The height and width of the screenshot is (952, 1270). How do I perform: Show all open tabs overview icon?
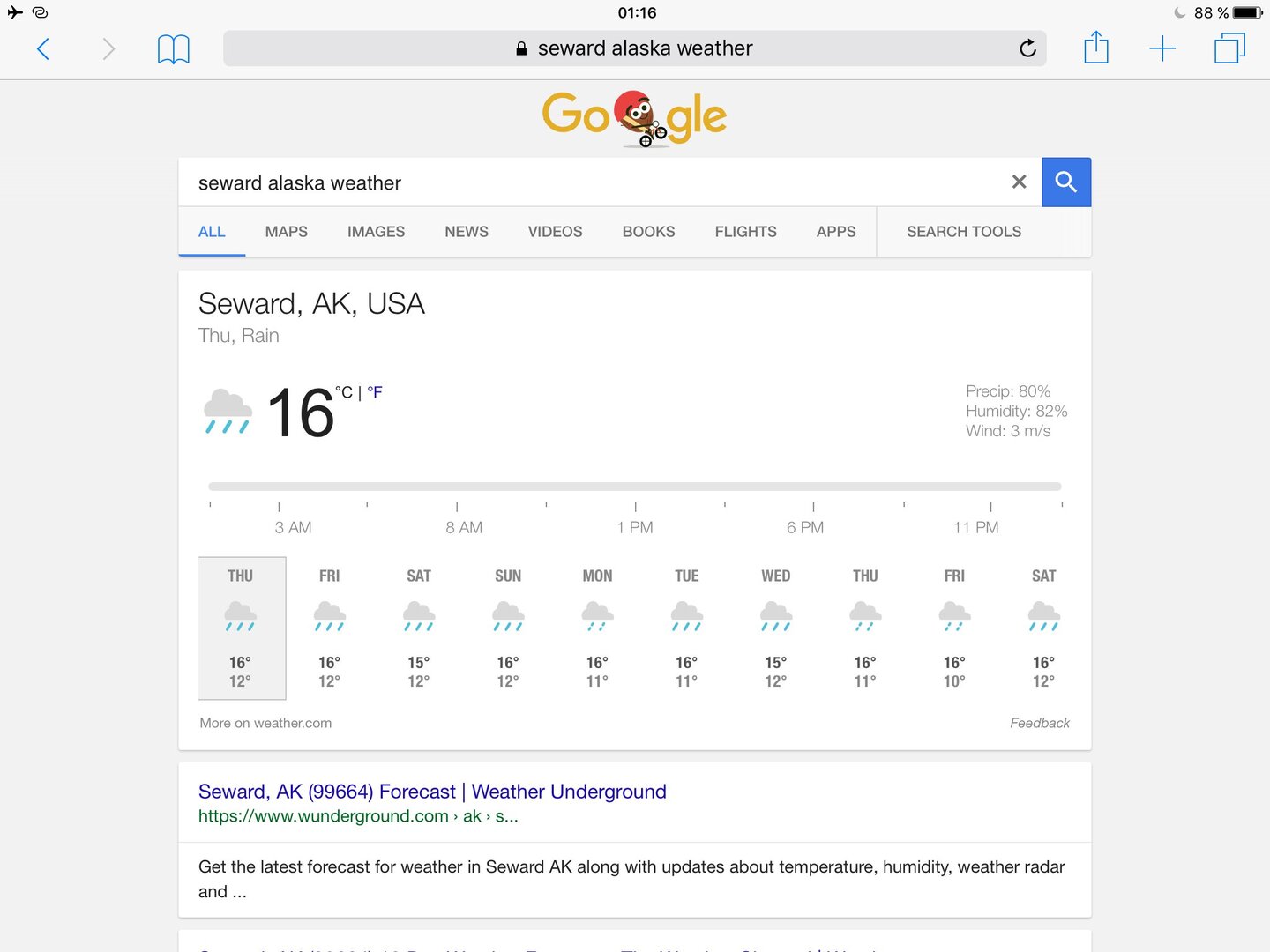click(x=1229, y=48)
